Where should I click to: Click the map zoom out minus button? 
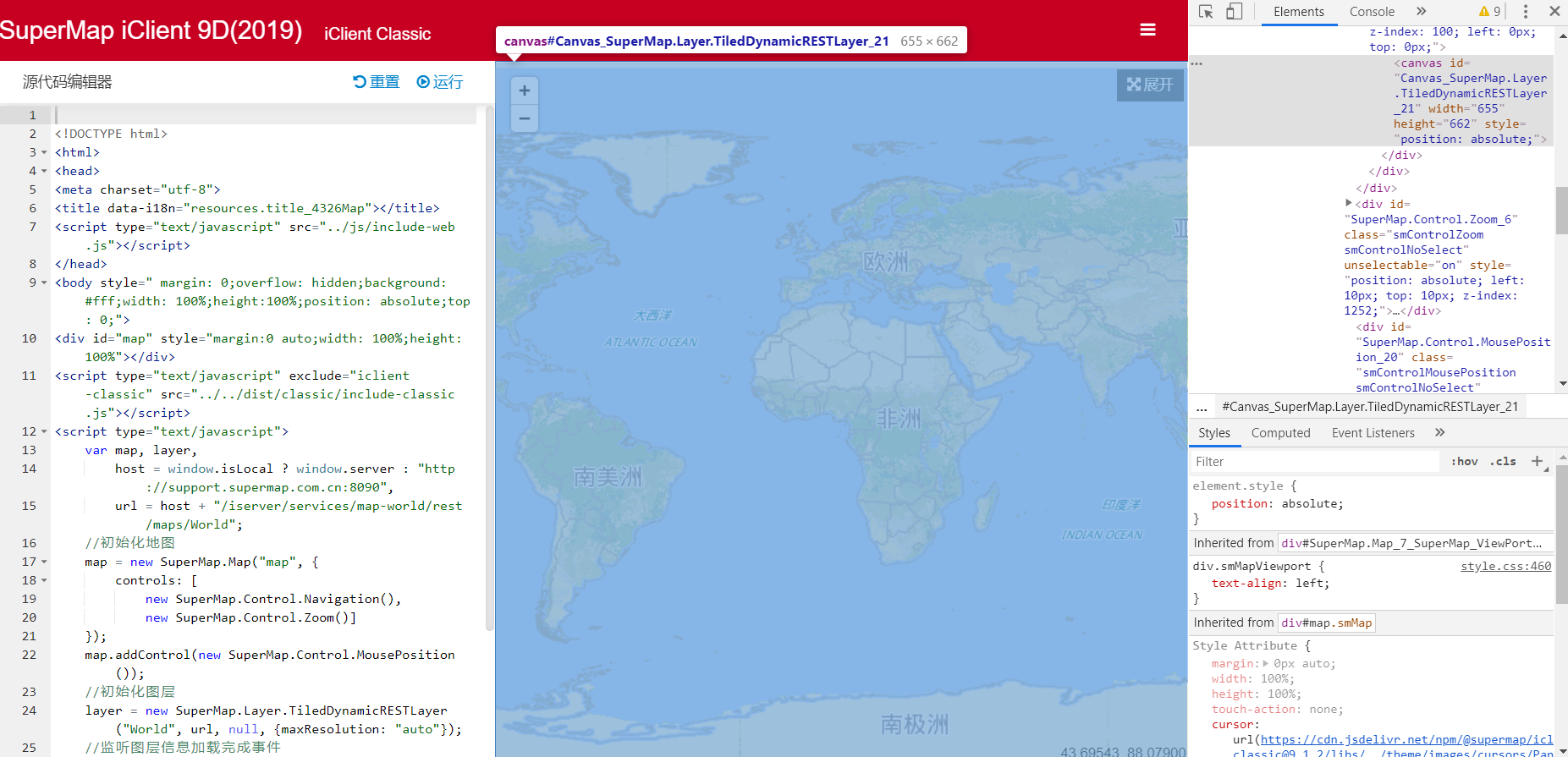pyautogui.click(x=525, y=118)
